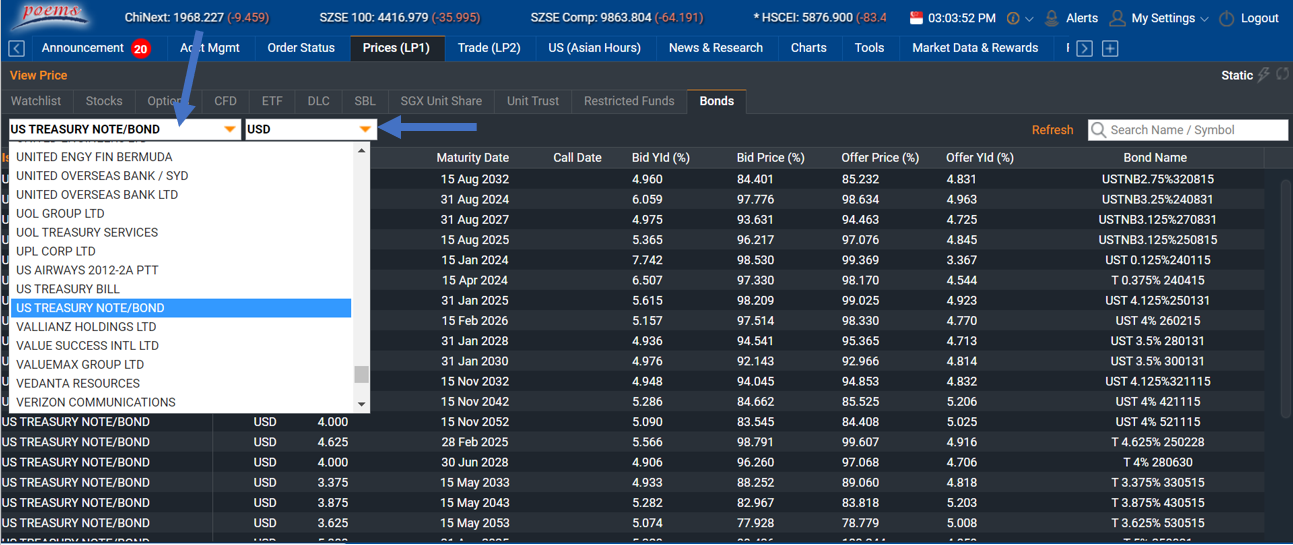
Task: Select the Stocks sub-tab
Action: (x=104, y=101)
